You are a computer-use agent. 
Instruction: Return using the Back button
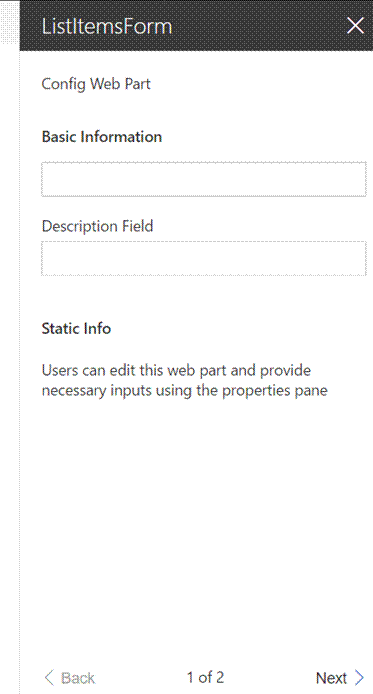(70, 677)
